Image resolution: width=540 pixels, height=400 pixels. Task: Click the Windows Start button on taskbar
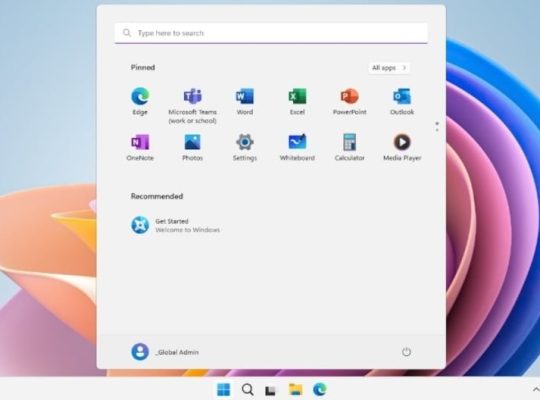point(224,390)
